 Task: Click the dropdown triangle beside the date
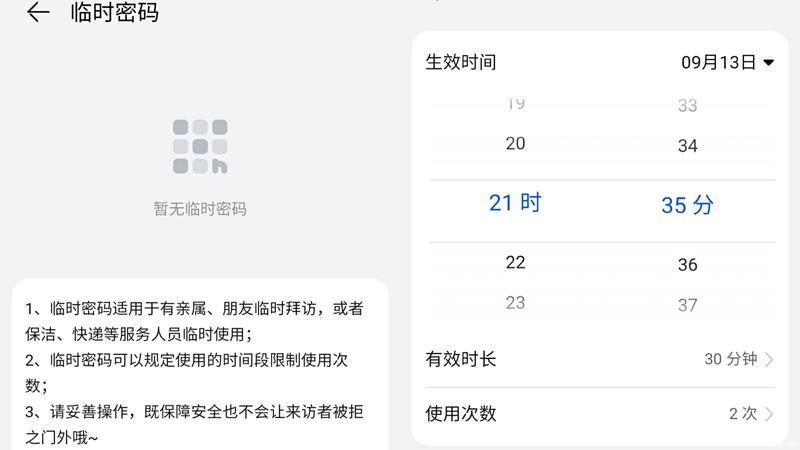coord(768,63)
